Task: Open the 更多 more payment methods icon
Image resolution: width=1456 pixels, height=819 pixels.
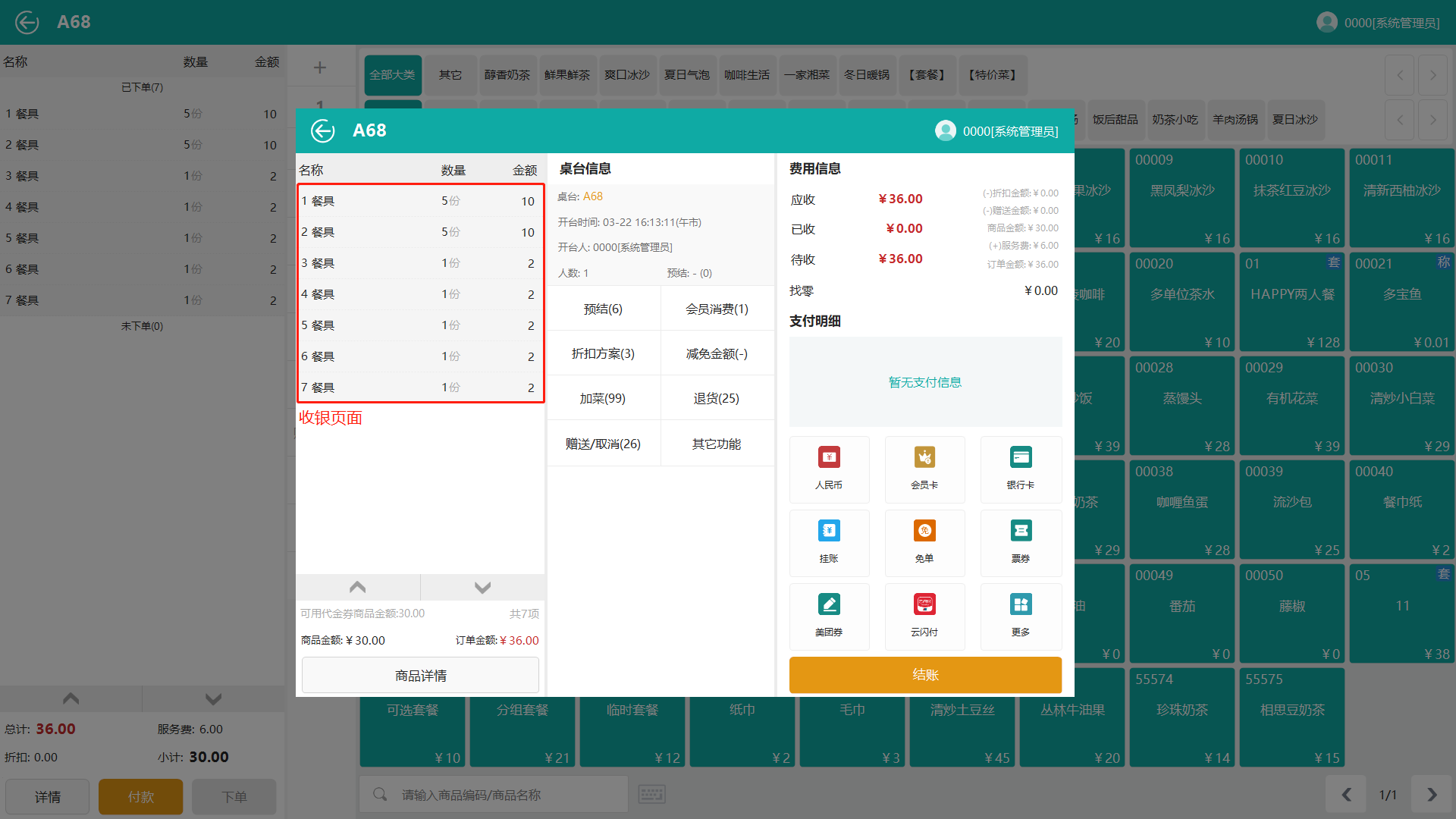Action: [1021, 616]
